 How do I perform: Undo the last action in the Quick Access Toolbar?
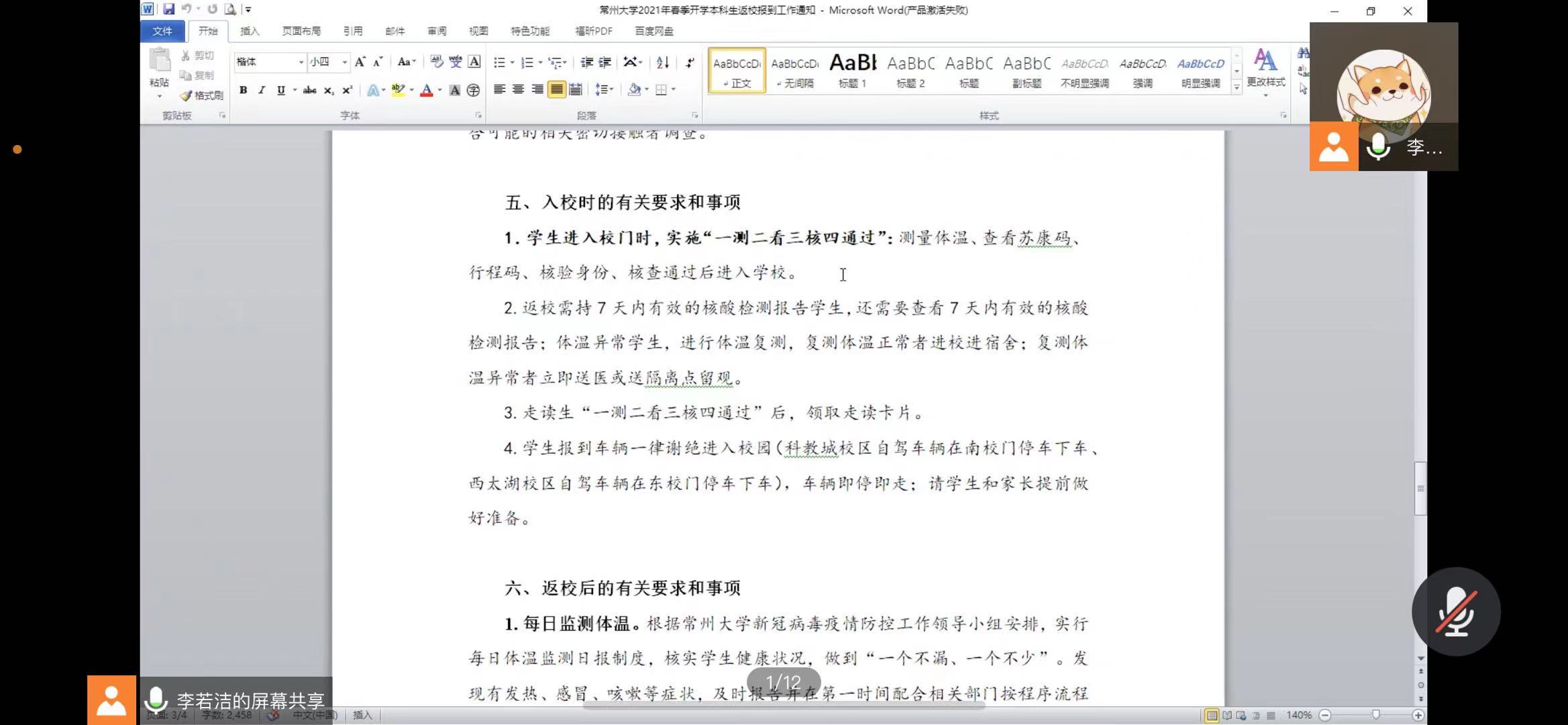(186, 9)
